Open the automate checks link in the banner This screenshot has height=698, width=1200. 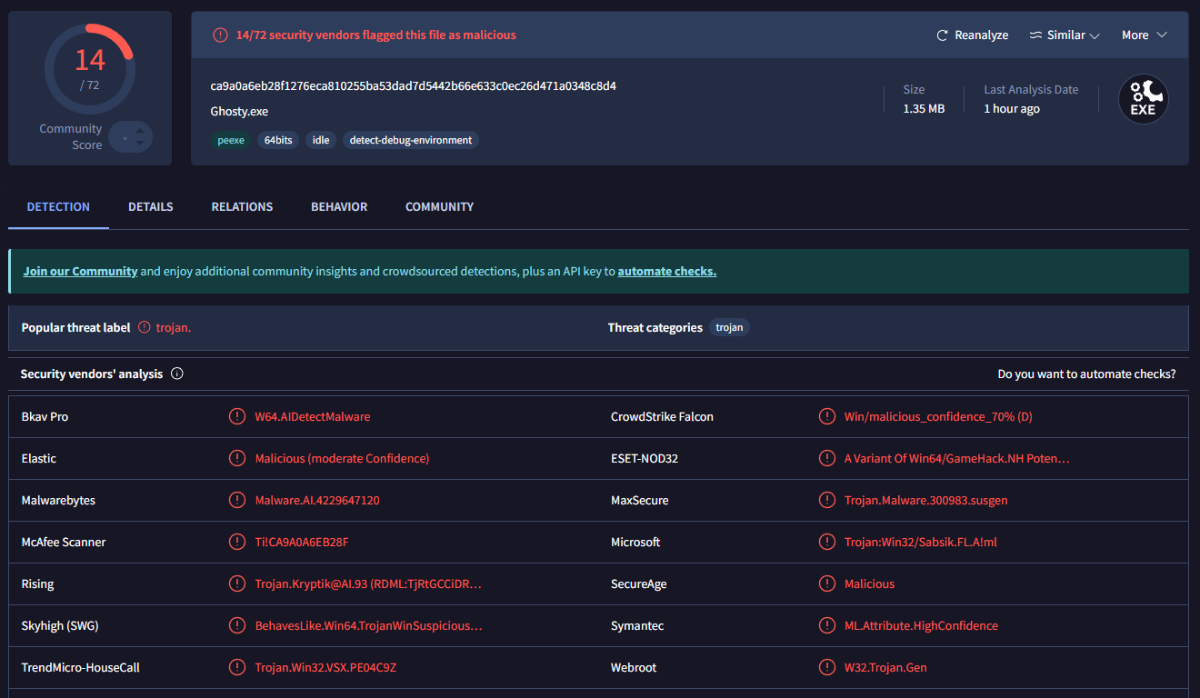[x=667, y=271]
